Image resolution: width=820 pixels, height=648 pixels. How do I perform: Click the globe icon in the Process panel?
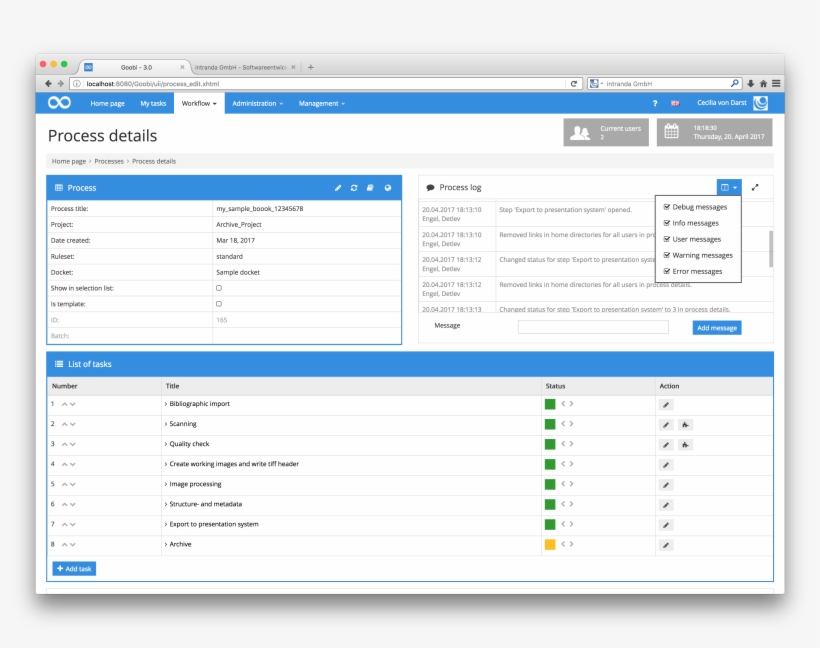click(x=389, y=187)
